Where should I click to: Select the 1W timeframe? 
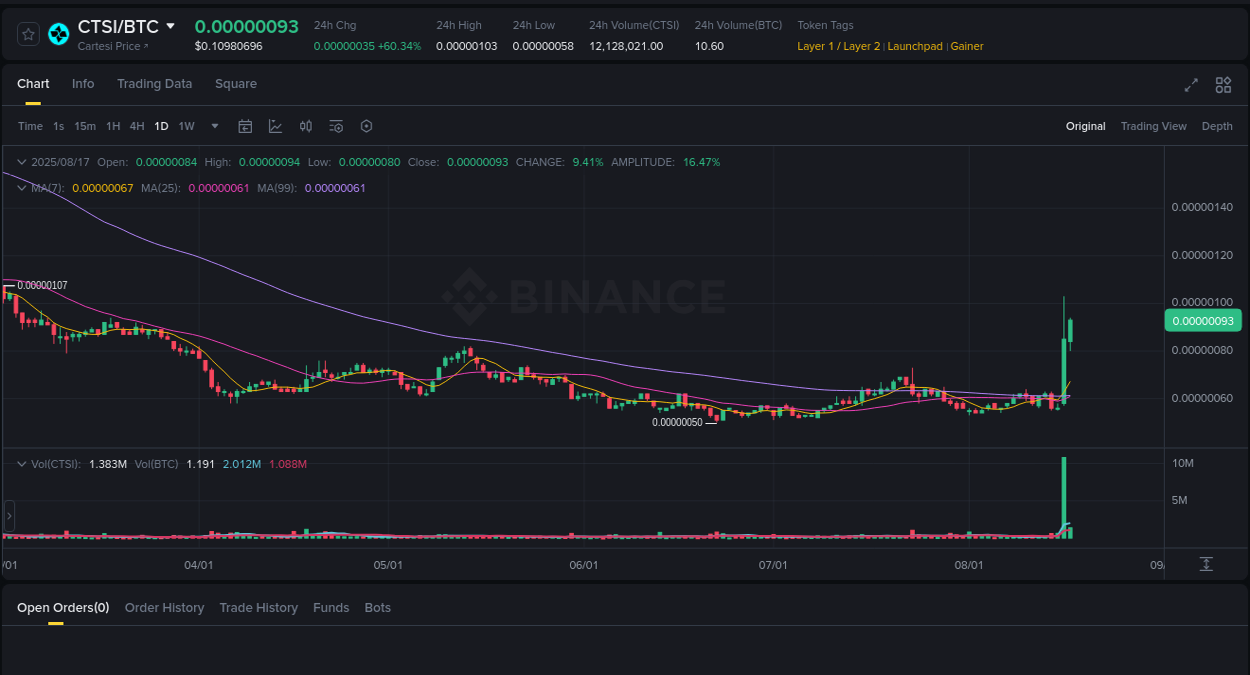tap(186, 126)
